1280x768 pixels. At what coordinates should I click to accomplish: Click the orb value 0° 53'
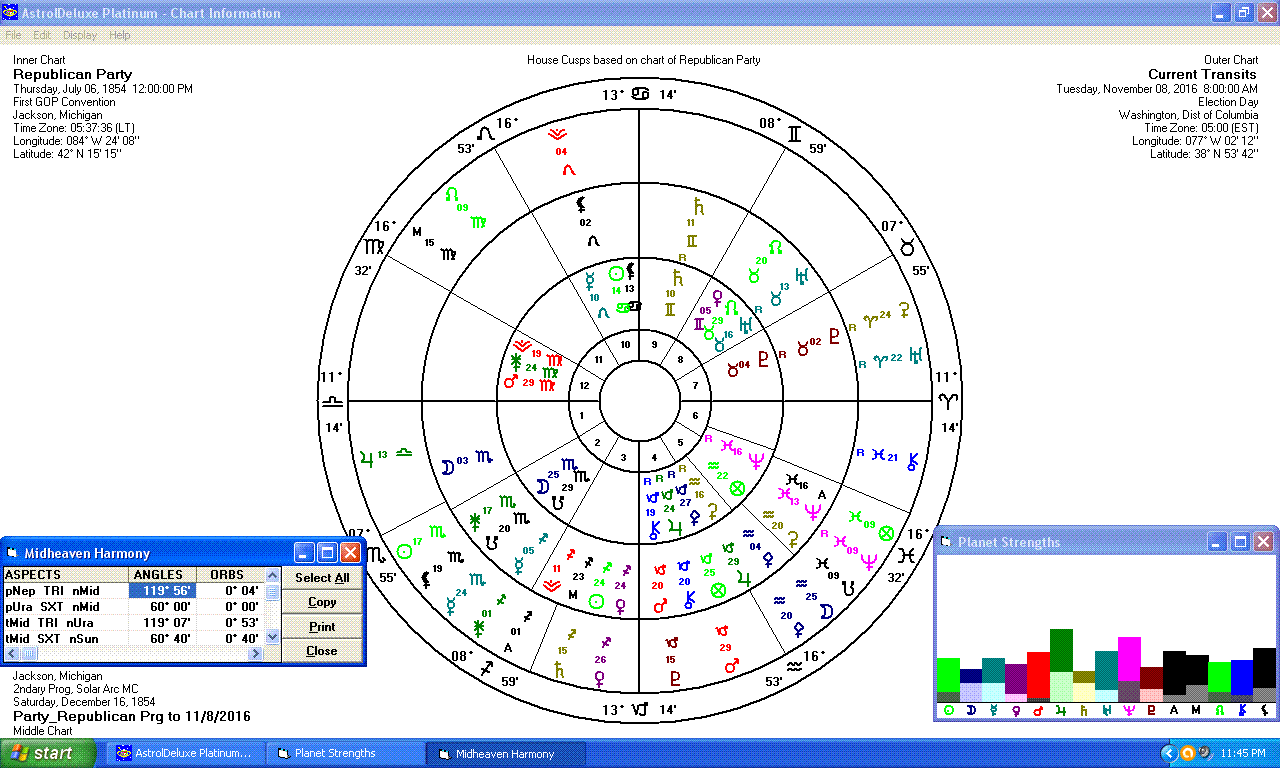click(240, 623)
